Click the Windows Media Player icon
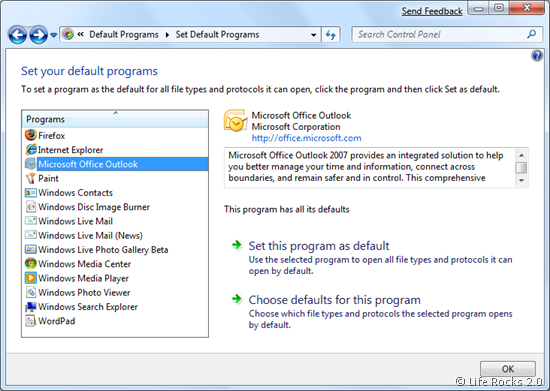The image size is (550, 391). (x=31, y=278)
